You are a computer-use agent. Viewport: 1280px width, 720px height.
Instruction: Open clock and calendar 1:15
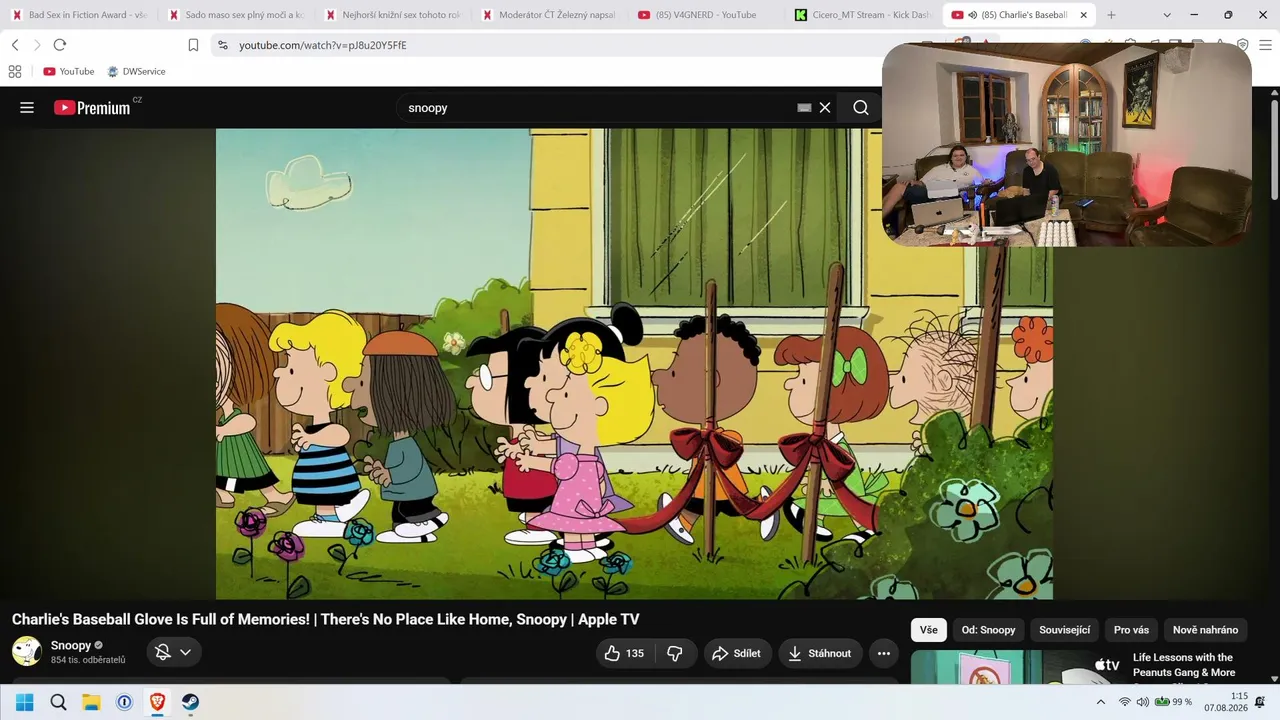click(1226, 702)
